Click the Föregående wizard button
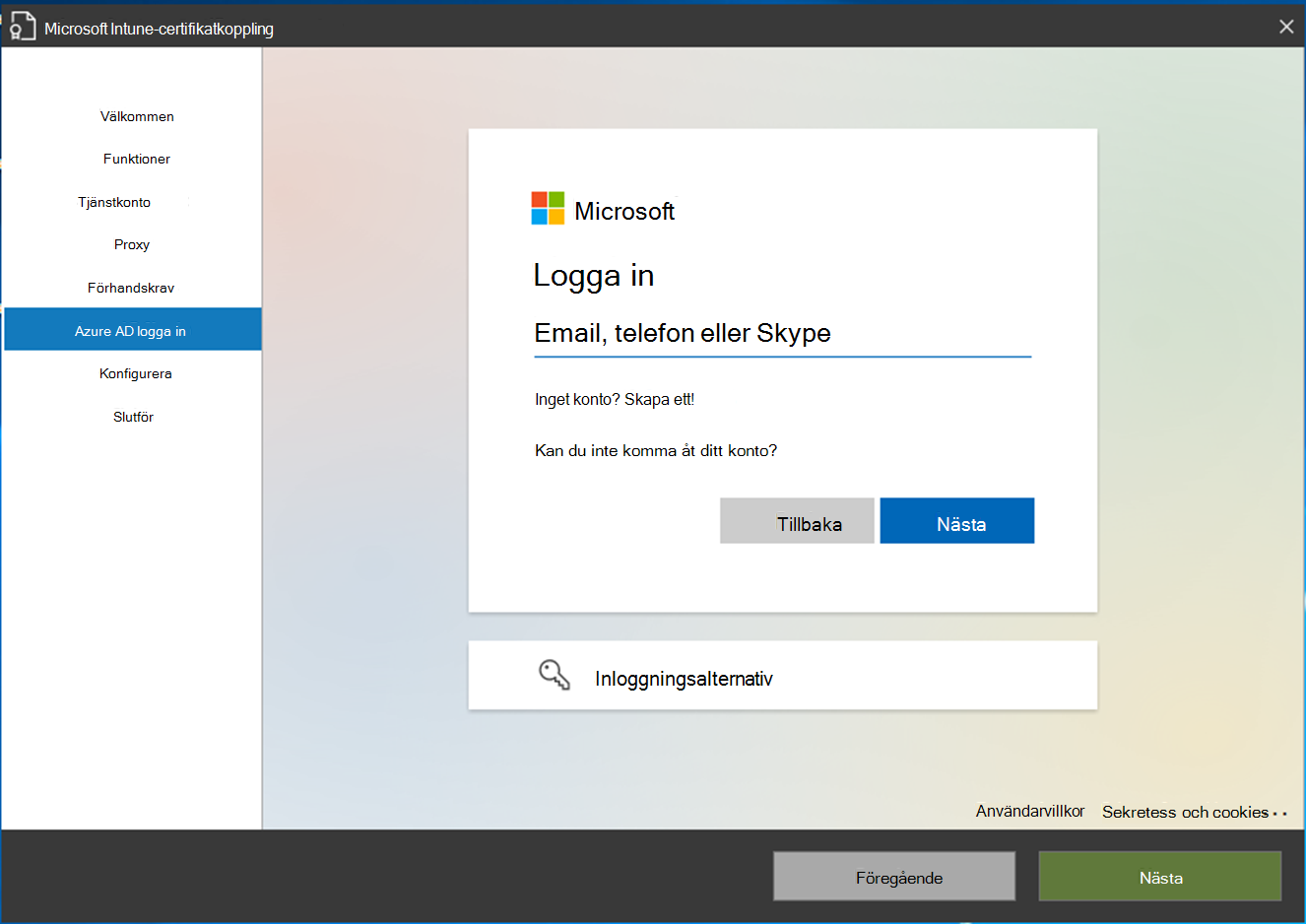The height and width of the screenshot is (924, 1306). coord(894,876)
